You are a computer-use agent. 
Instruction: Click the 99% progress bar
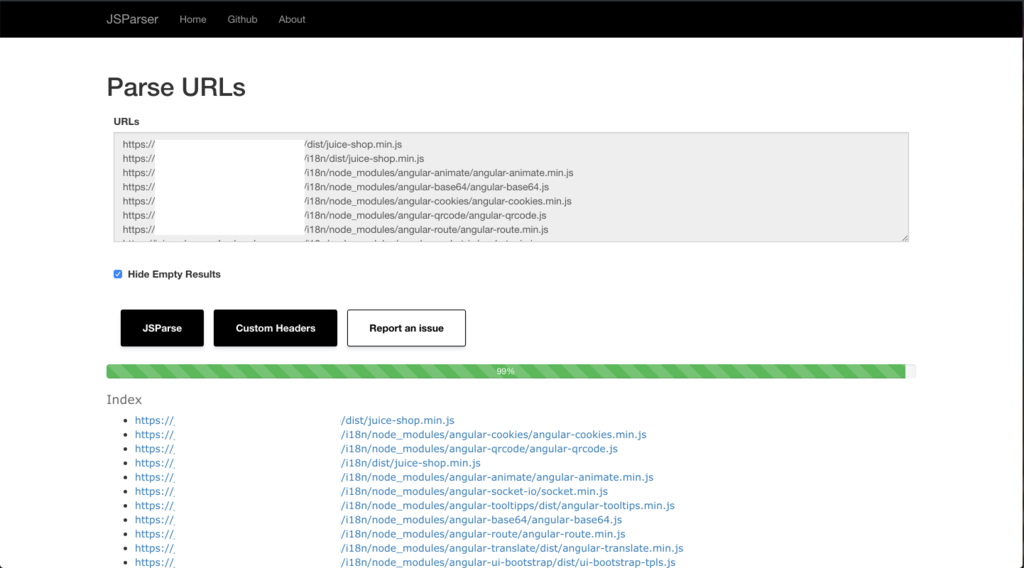tap(511, 371)
